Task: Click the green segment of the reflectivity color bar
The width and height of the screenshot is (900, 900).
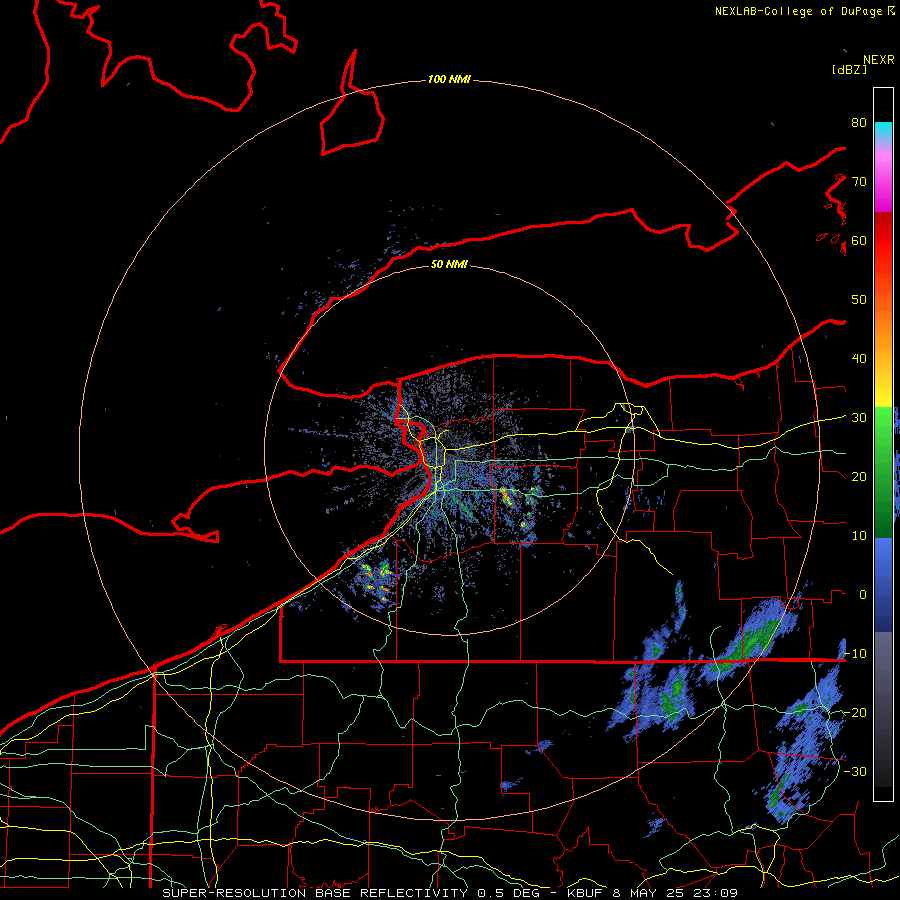Action: (x=883, y=472)
